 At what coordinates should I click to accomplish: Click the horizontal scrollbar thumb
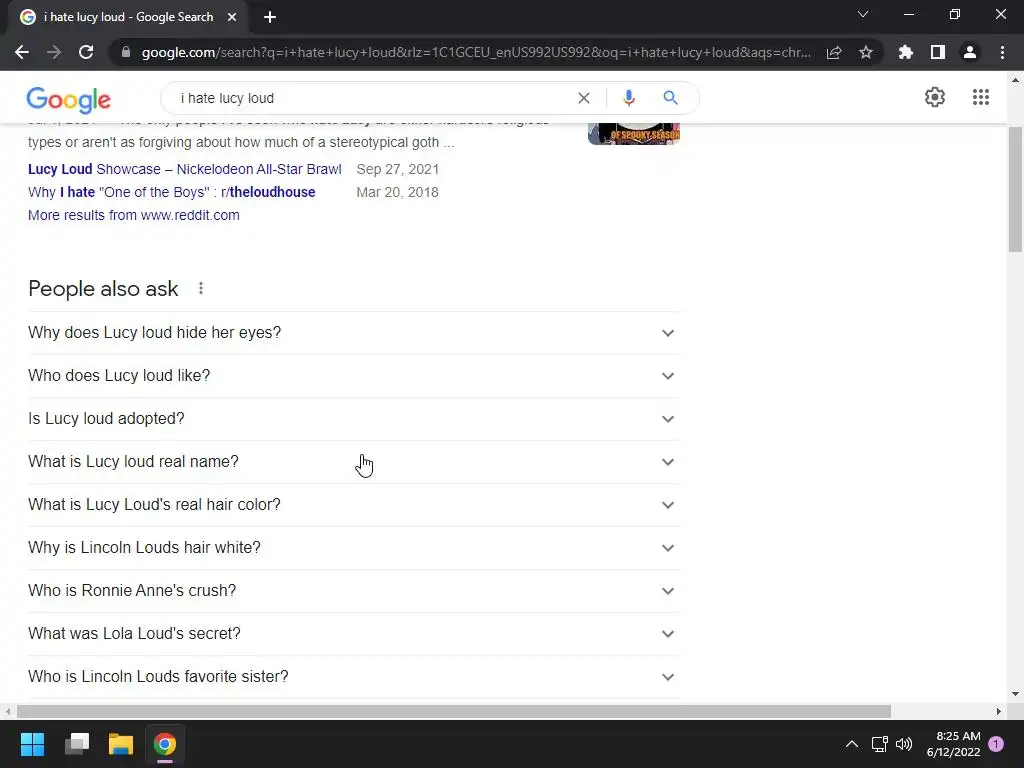454,711
